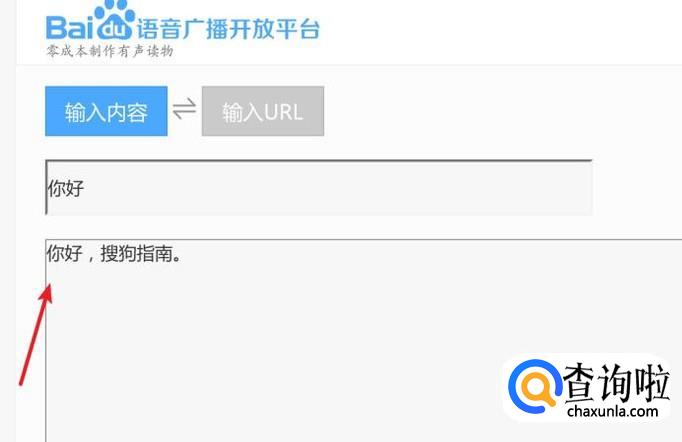This screenshot has width=682, height=442.
Task: Switch to the 输入URL tab
Action: 263,111
